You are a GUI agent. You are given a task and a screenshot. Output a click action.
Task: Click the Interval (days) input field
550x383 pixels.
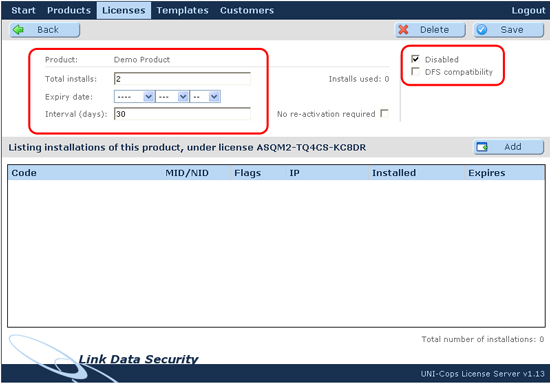(x=182, y=114)
